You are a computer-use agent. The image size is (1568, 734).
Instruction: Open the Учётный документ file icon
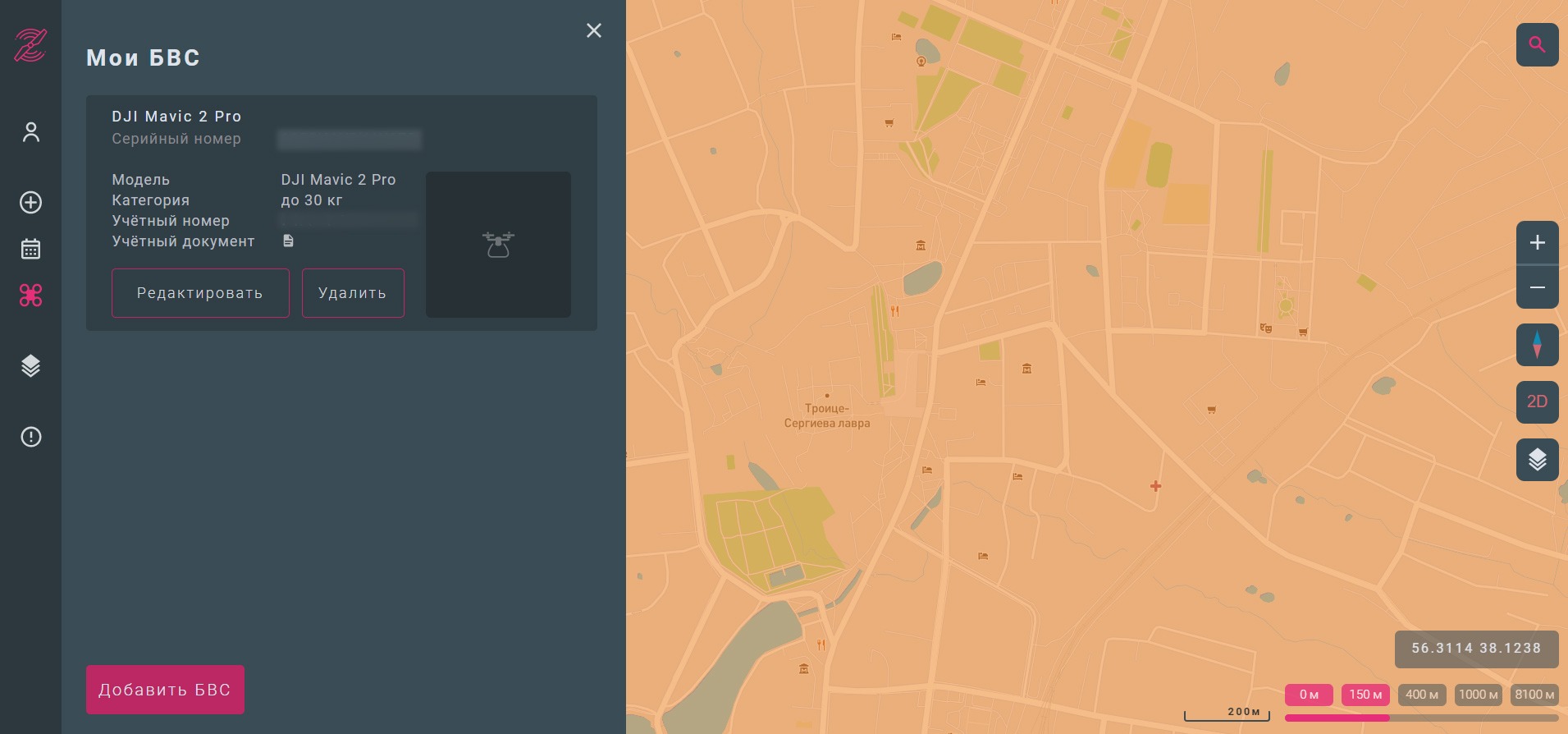288,241
